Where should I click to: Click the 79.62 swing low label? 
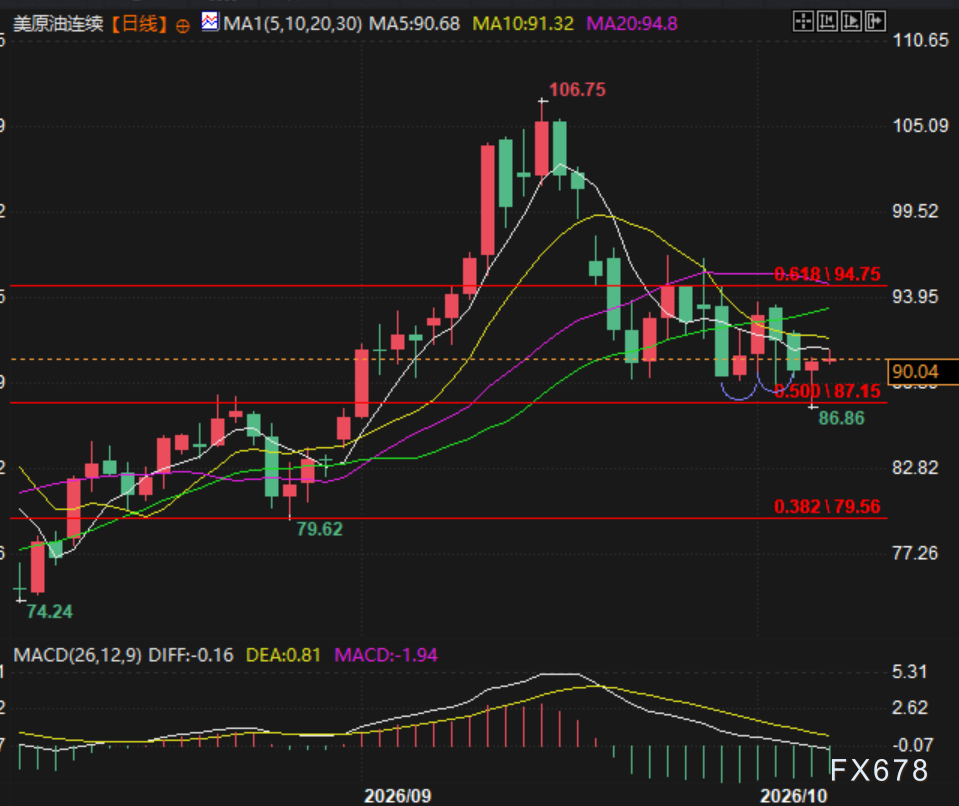pos(319,529)
